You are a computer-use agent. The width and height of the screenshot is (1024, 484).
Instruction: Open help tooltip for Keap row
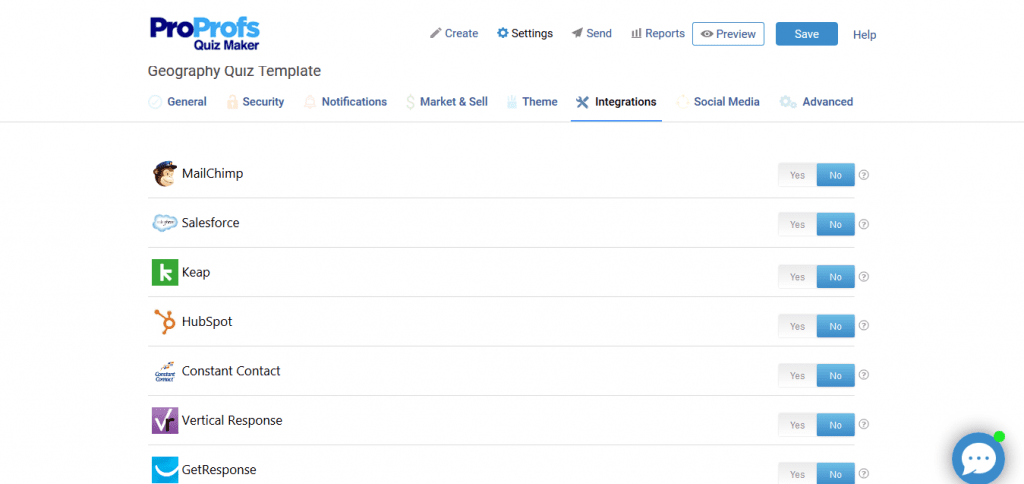pos(863,276)
